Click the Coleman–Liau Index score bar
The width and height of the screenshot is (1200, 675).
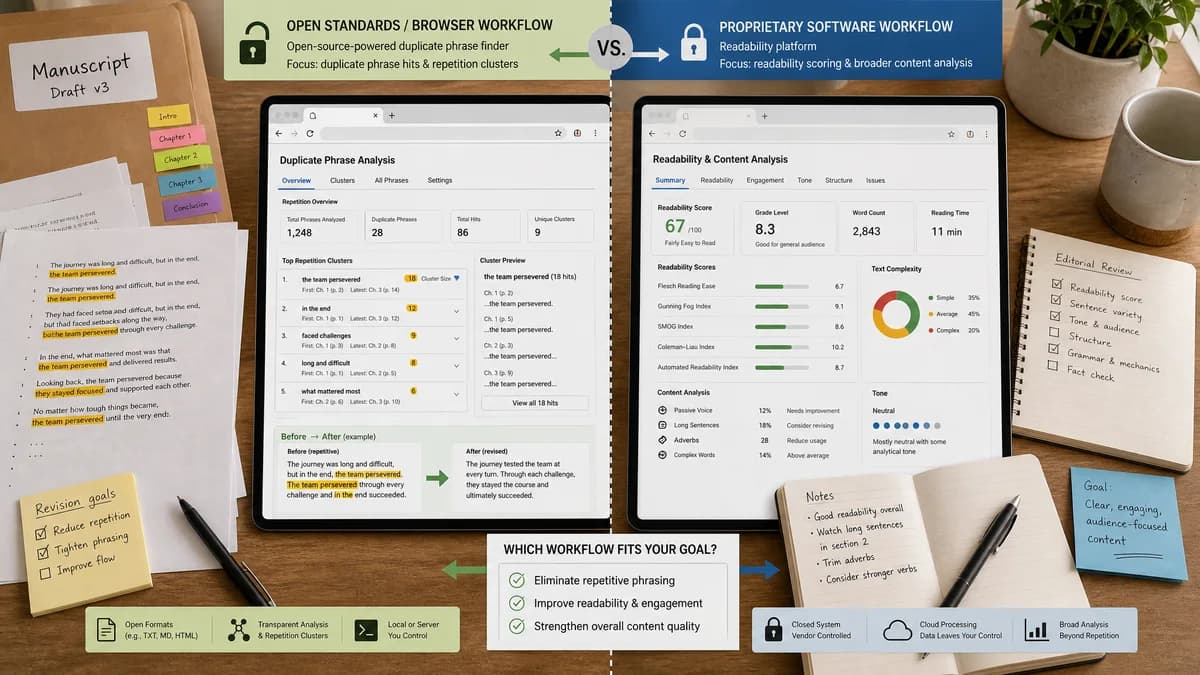[783, 347]
